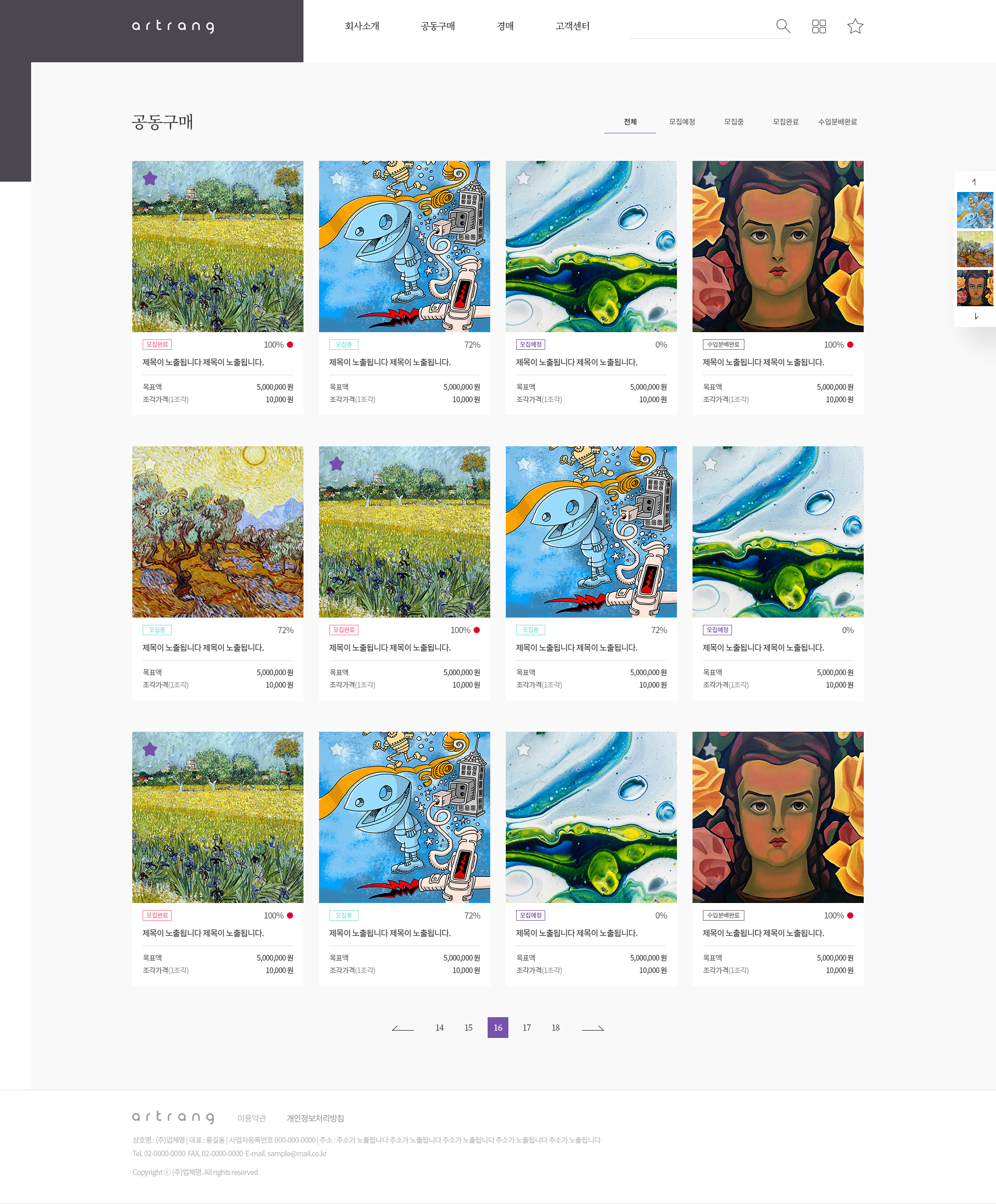
Task: Toggle favorite star on first row robot artwork
Action: click(x=336, y=179)
